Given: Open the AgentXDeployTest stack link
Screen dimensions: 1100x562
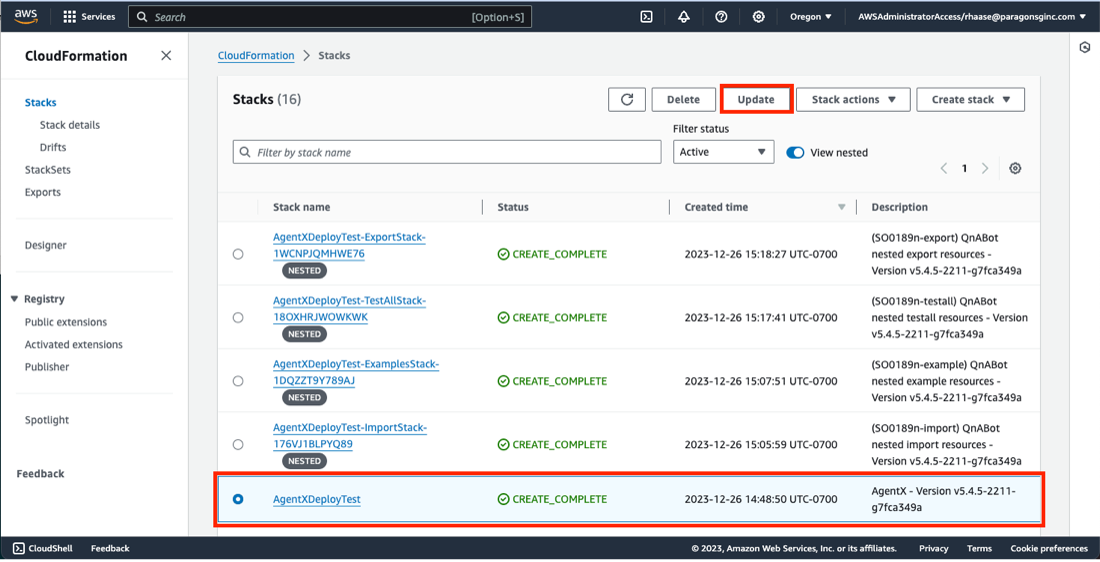Looking at the screenshot, I should (x=316, y=499).
